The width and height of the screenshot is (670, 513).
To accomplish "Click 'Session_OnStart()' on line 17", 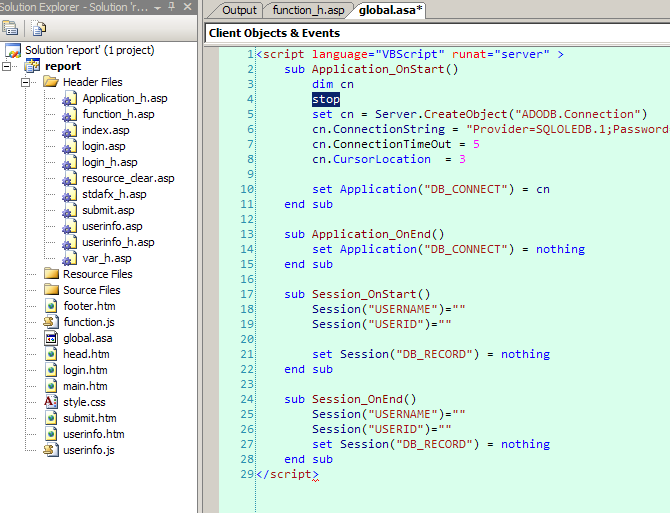I will click(371, 294).
